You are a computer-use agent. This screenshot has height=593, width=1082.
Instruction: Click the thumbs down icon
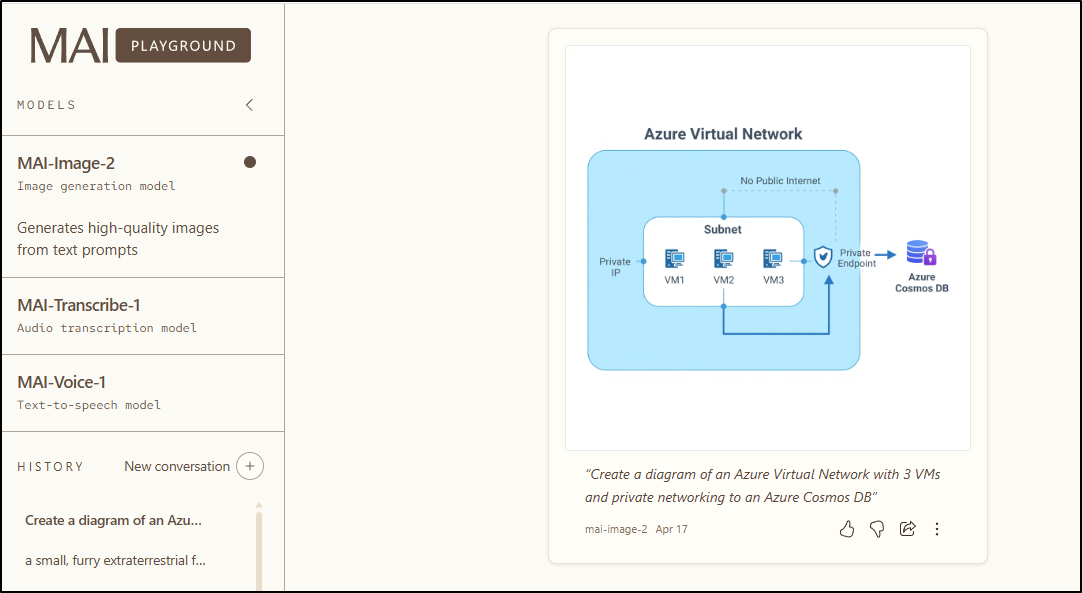point(877,529)
